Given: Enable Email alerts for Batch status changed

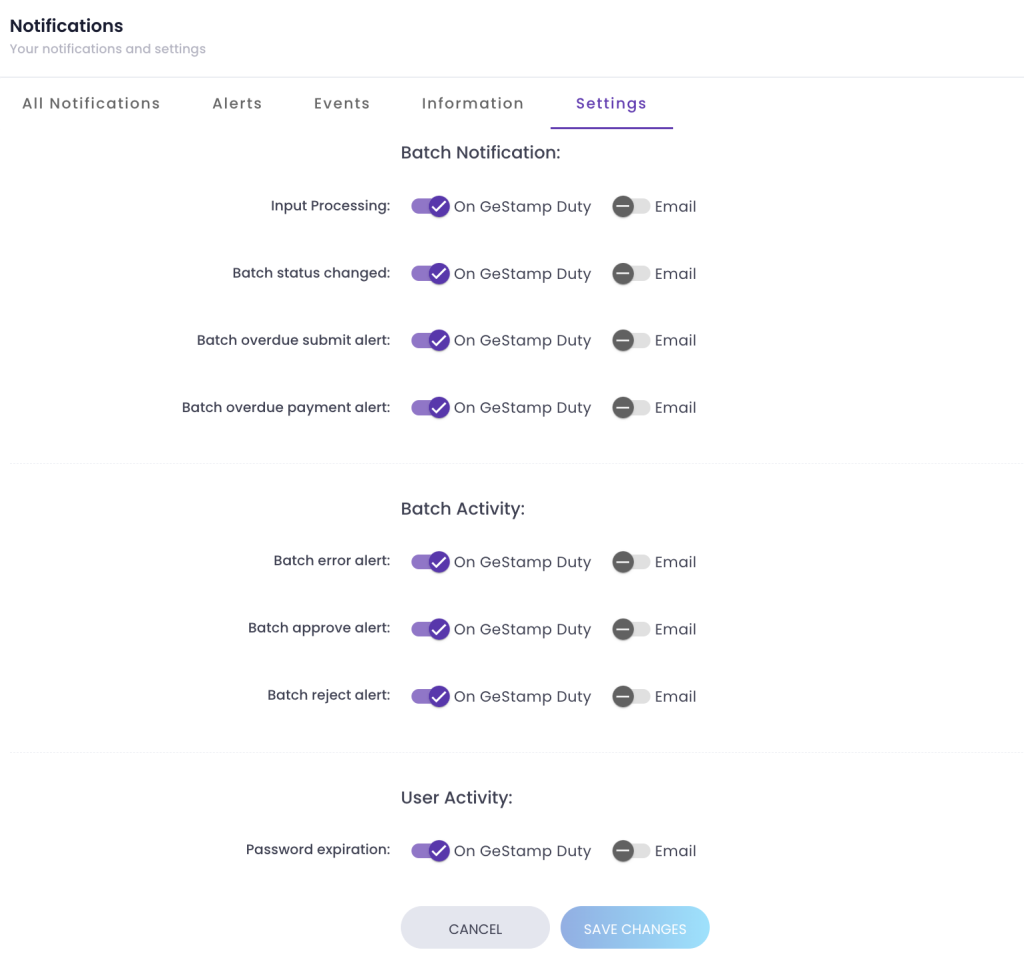Looking at the screenshot, I should pos(628,273).
